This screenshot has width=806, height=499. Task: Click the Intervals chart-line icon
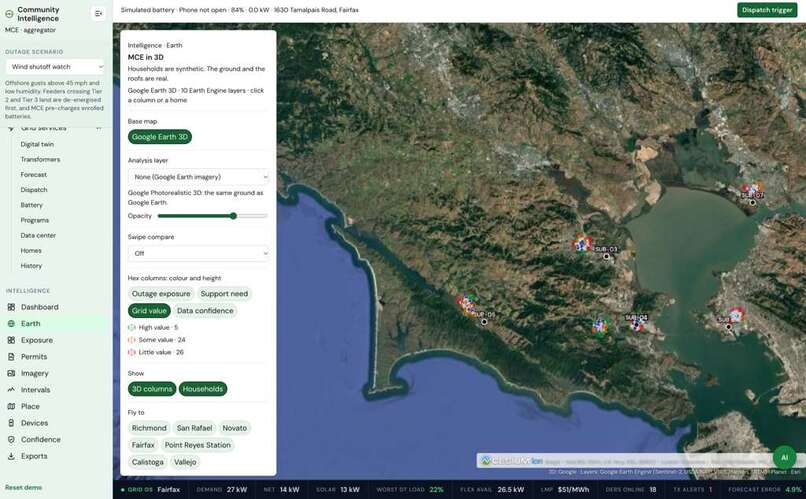coord(11,390)
